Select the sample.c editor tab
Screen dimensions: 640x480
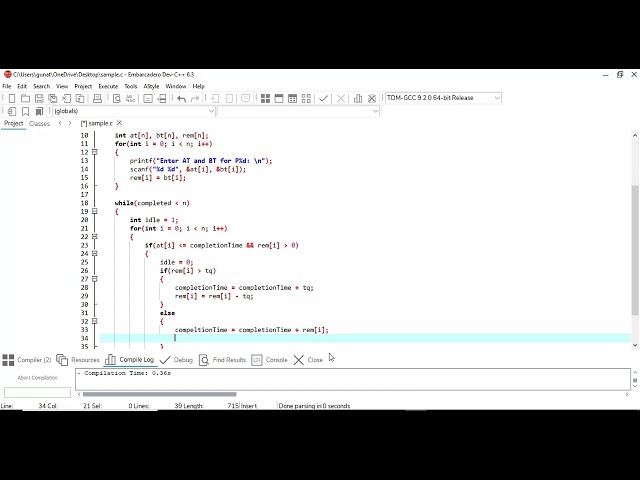(97, 123)
